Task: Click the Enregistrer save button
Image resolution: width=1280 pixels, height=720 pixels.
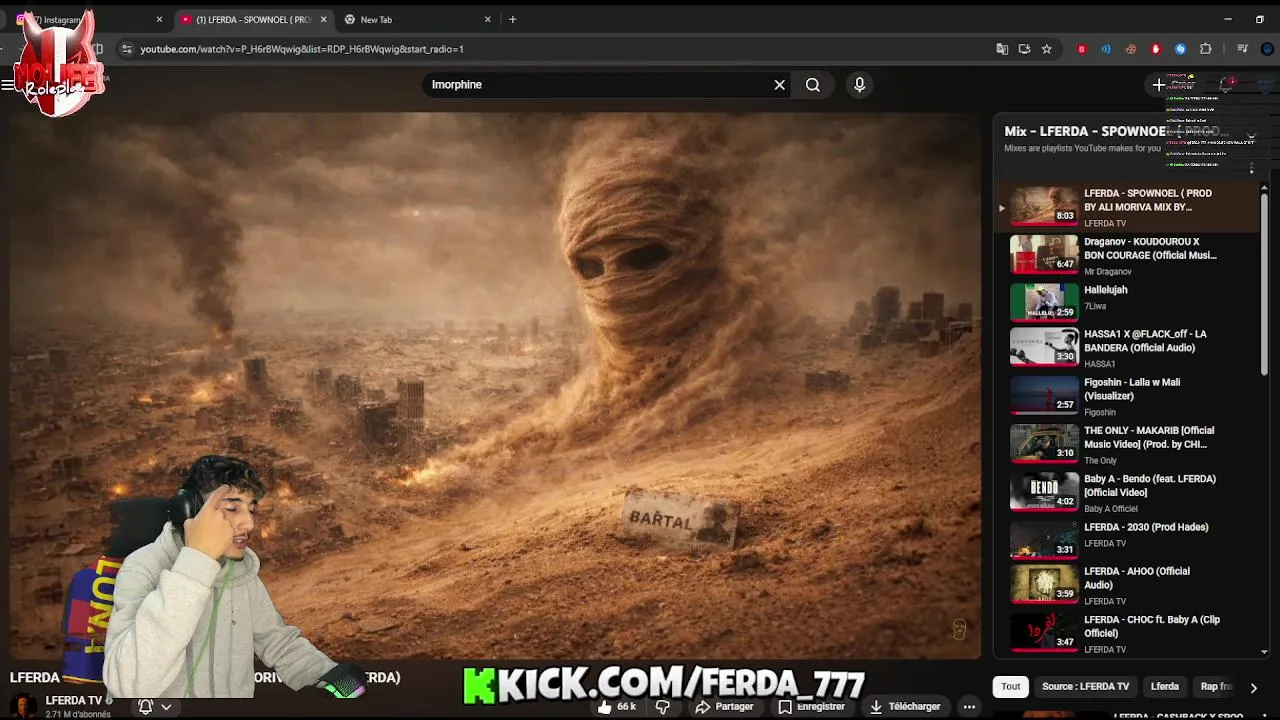Action: coord(811,706)
